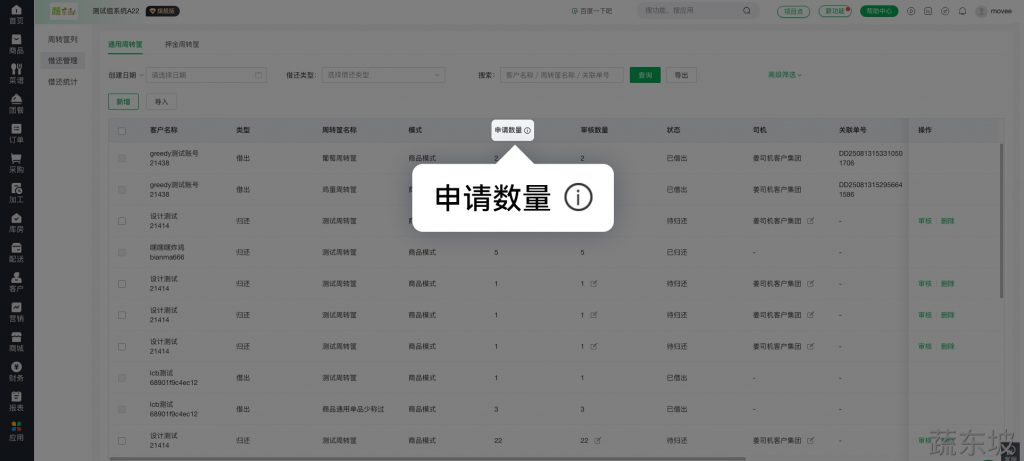Check the 蝶蝶蝶炸鸡 row checkbox
1024x461 pixels.
click(122, 252)
